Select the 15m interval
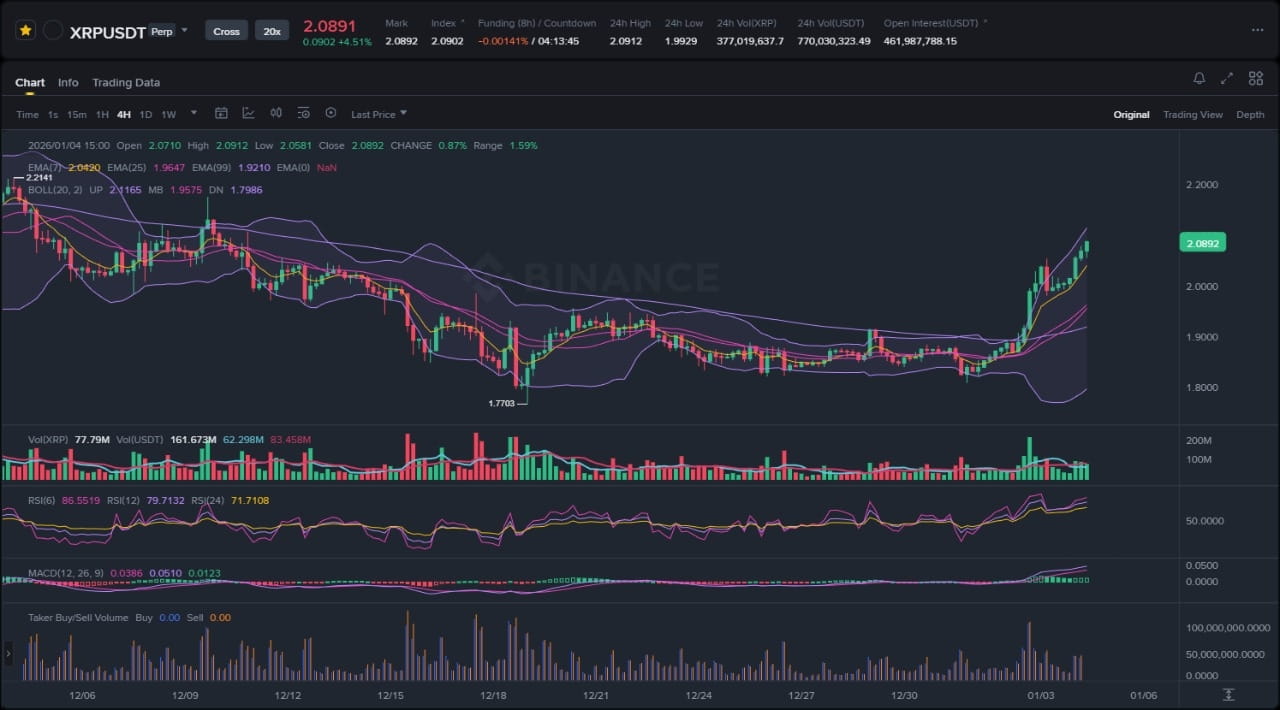This screenshot has width=1280, height=710. (x=77, y=115)
